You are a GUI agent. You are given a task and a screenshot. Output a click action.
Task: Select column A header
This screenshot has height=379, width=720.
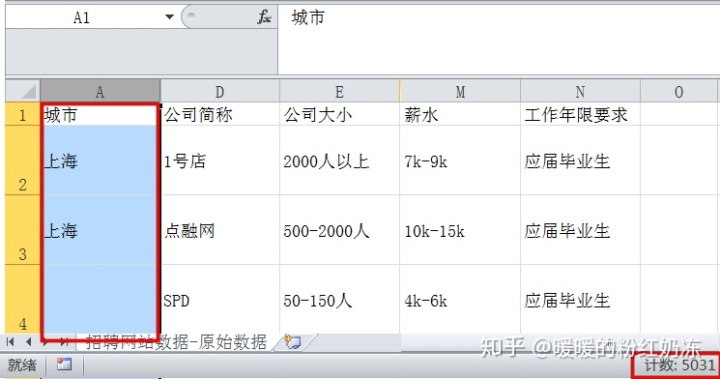click(x=100, y=91)
